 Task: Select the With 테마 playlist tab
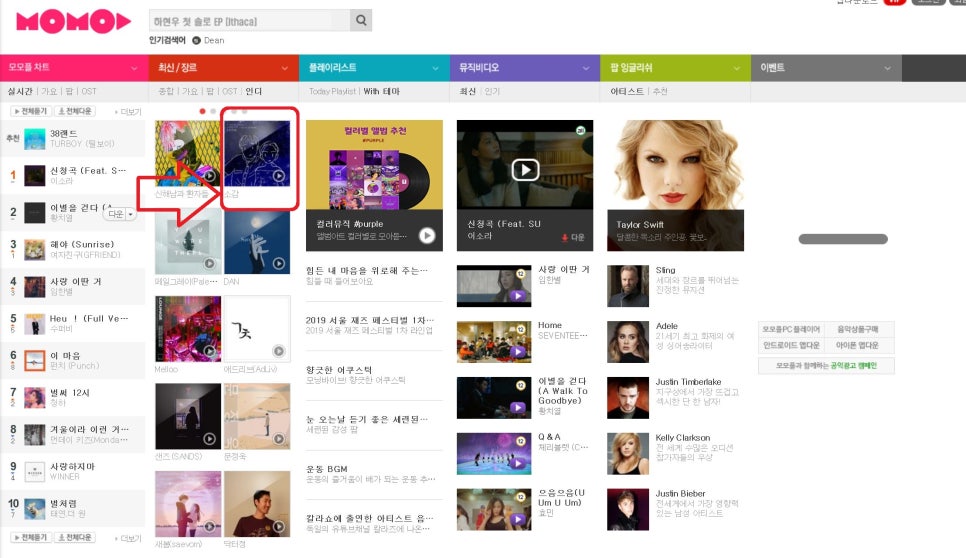pos(381,91)
